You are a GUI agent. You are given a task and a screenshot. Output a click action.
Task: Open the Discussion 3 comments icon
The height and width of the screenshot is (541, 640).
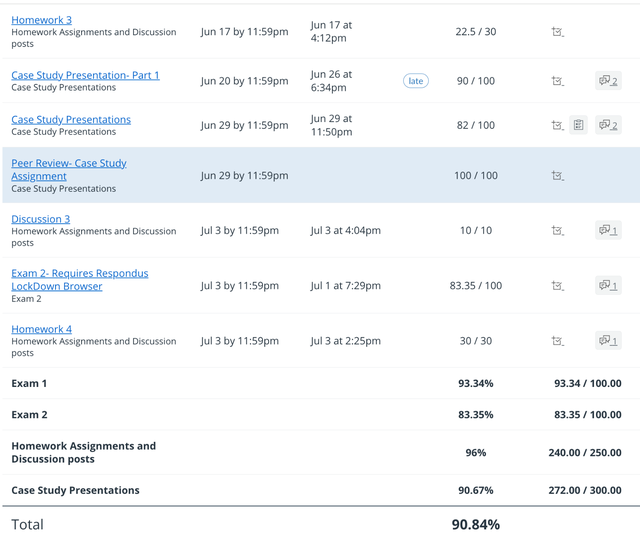point(607,230)
